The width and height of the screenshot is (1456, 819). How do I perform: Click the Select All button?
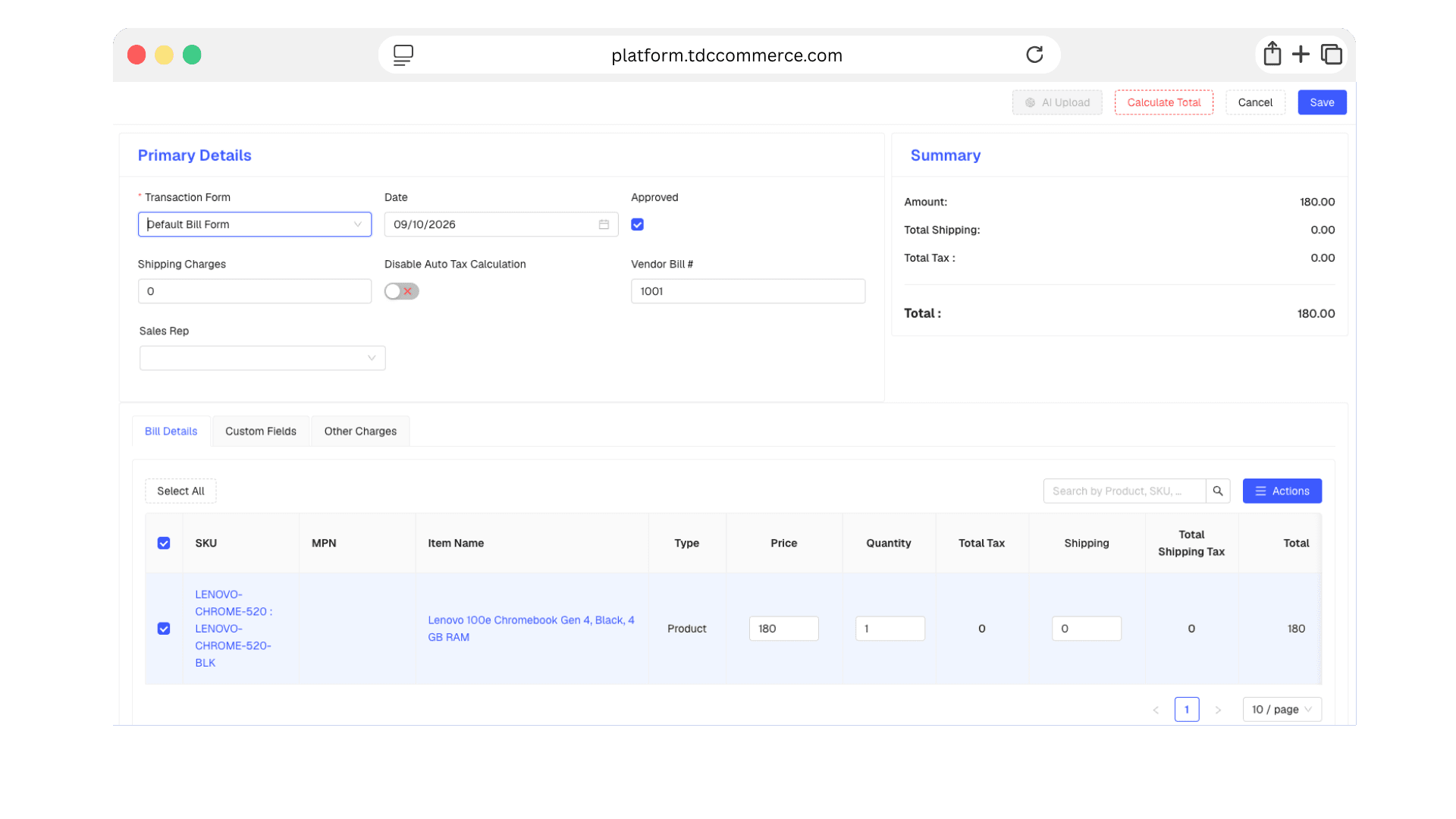point(180,491)
